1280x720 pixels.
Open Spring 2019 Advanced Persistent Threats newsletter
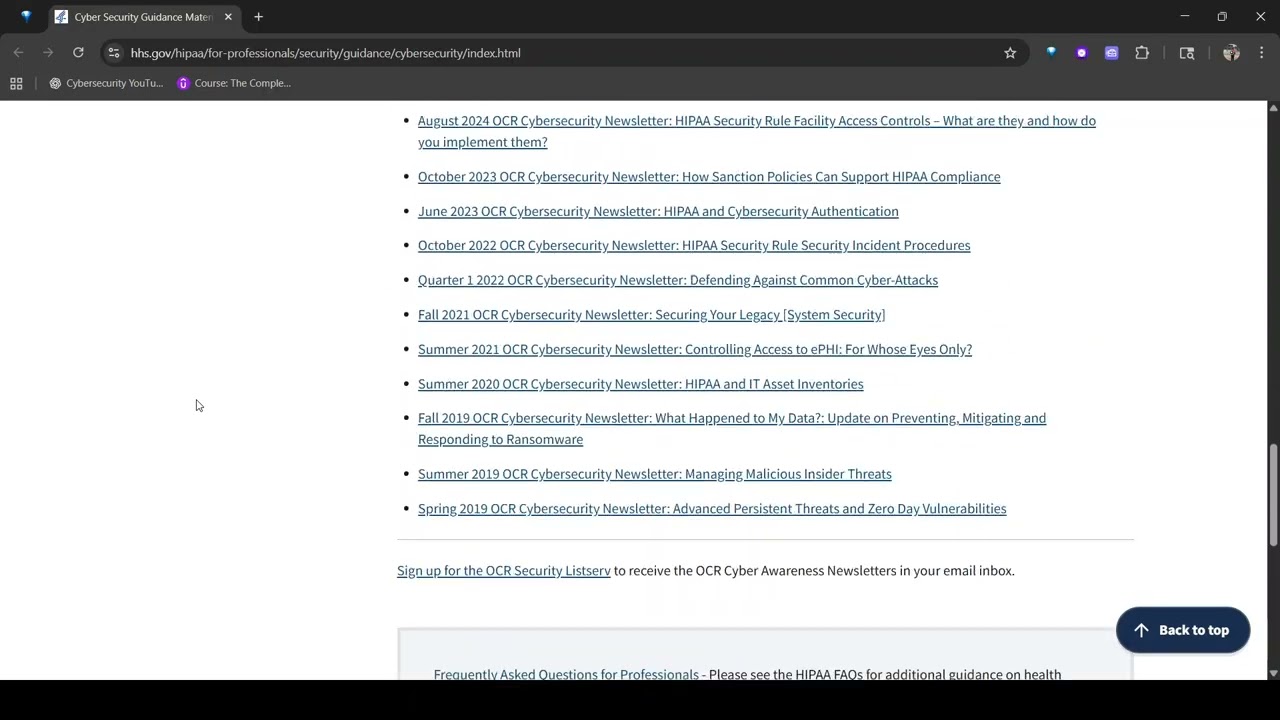[x=712, y=509]
